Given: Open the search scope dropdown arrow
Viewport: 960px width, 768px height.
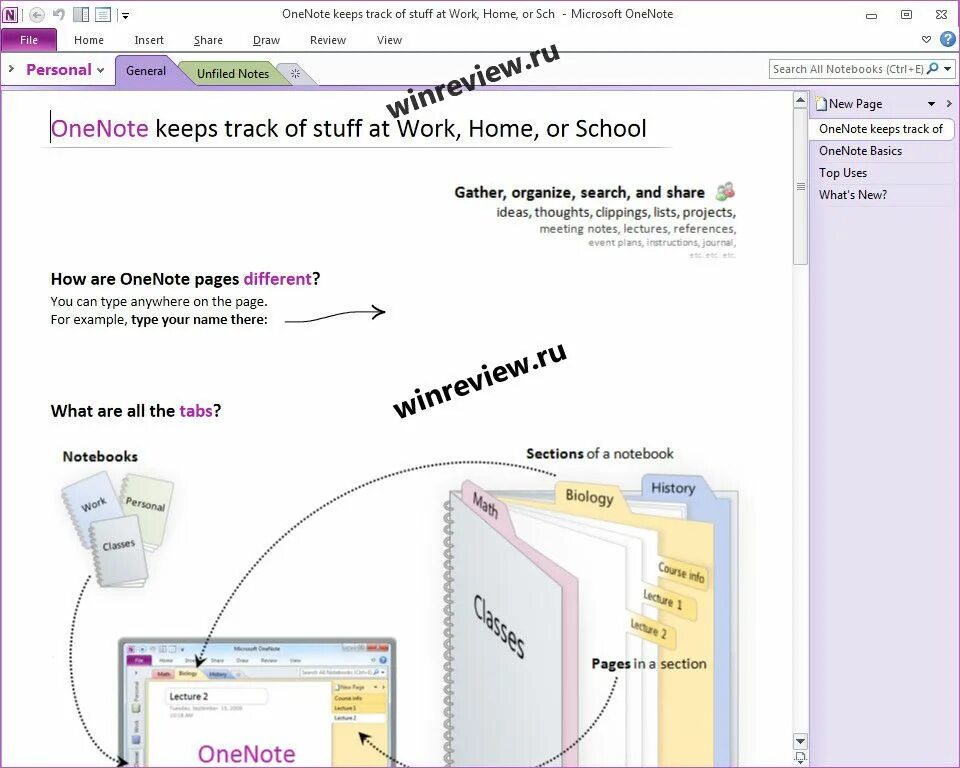Looking at the screenshot, I should click(947, 69).
